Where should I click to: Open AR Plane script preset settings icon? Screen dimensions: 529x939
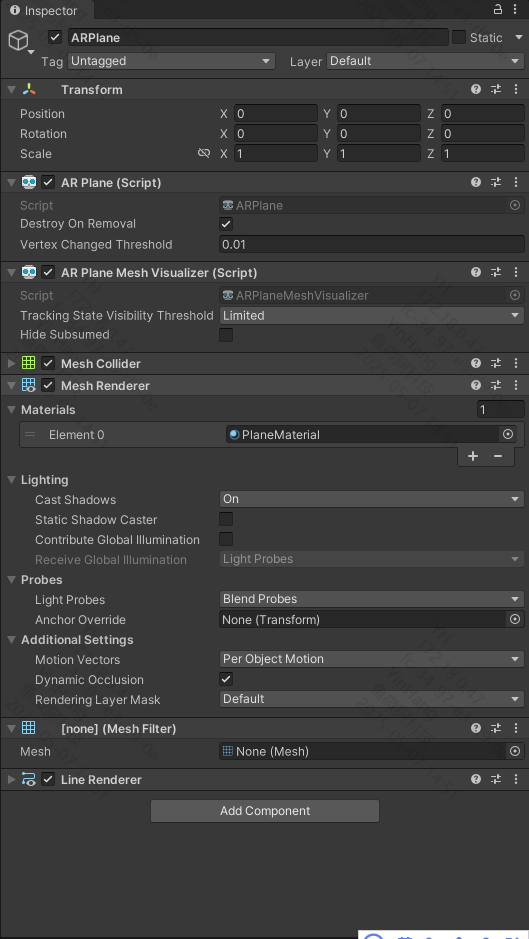coord(496,182)
